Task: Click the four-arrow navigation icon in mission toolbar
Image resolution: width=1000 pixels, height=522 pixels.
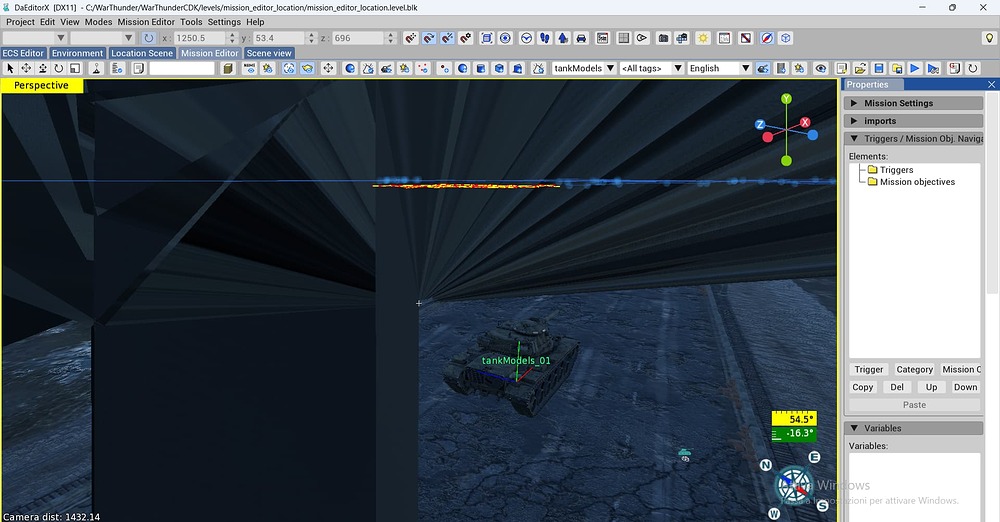Action: click(328, 68)
